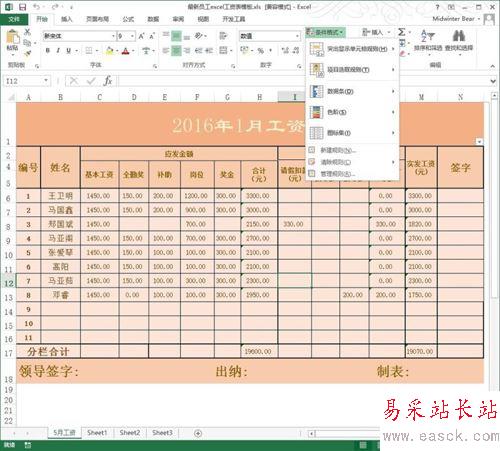The width and height of the screenshot is (500, 451).
Task: Toggle bold formatting
Action: coord(48,51)
